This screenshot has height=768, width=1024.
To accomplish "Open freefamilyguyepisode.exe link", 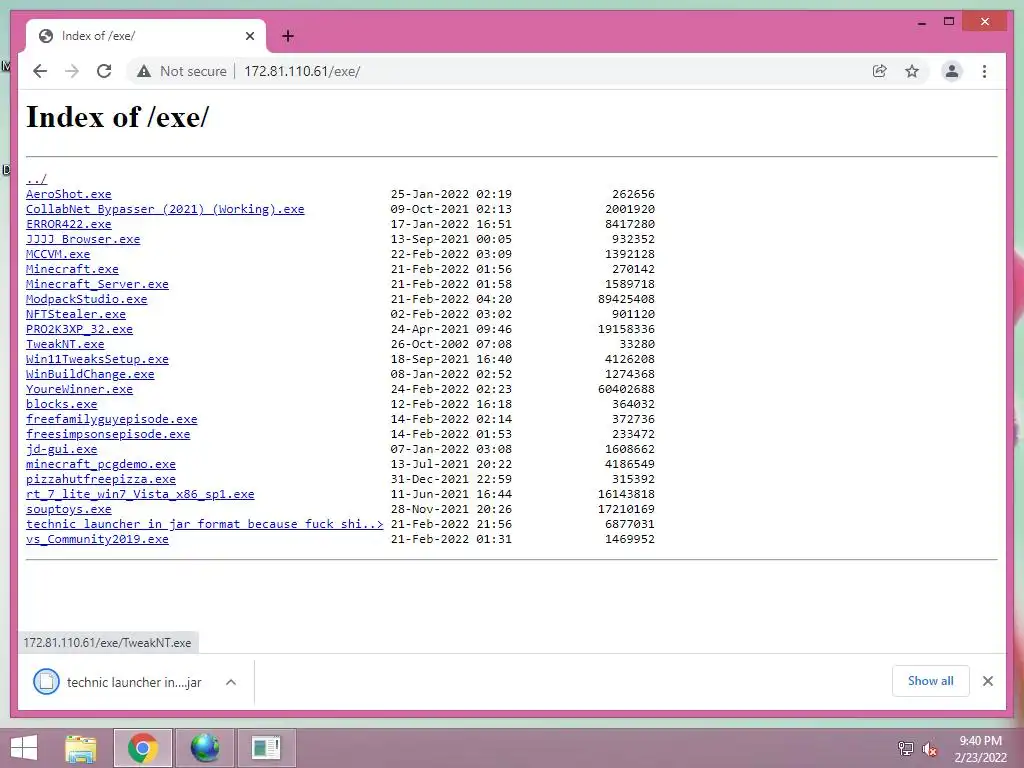I will click(x=112, y=419).
